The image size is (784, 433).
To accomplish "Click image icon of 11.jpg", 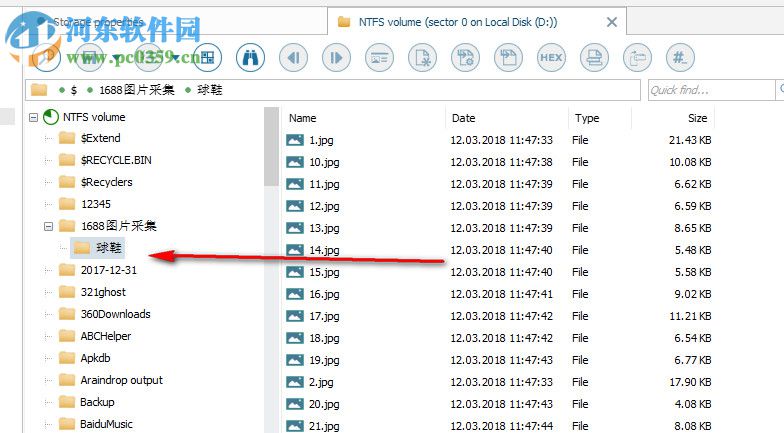I will pyautogui.click(x=295, y=184).
